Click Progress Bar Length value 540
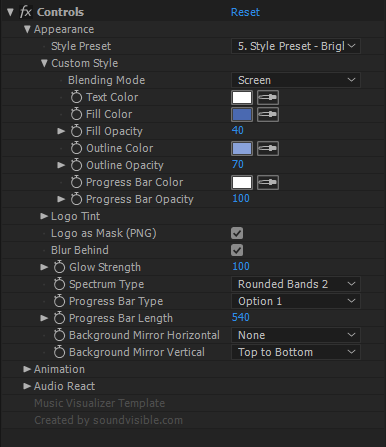 pos(241,318)
